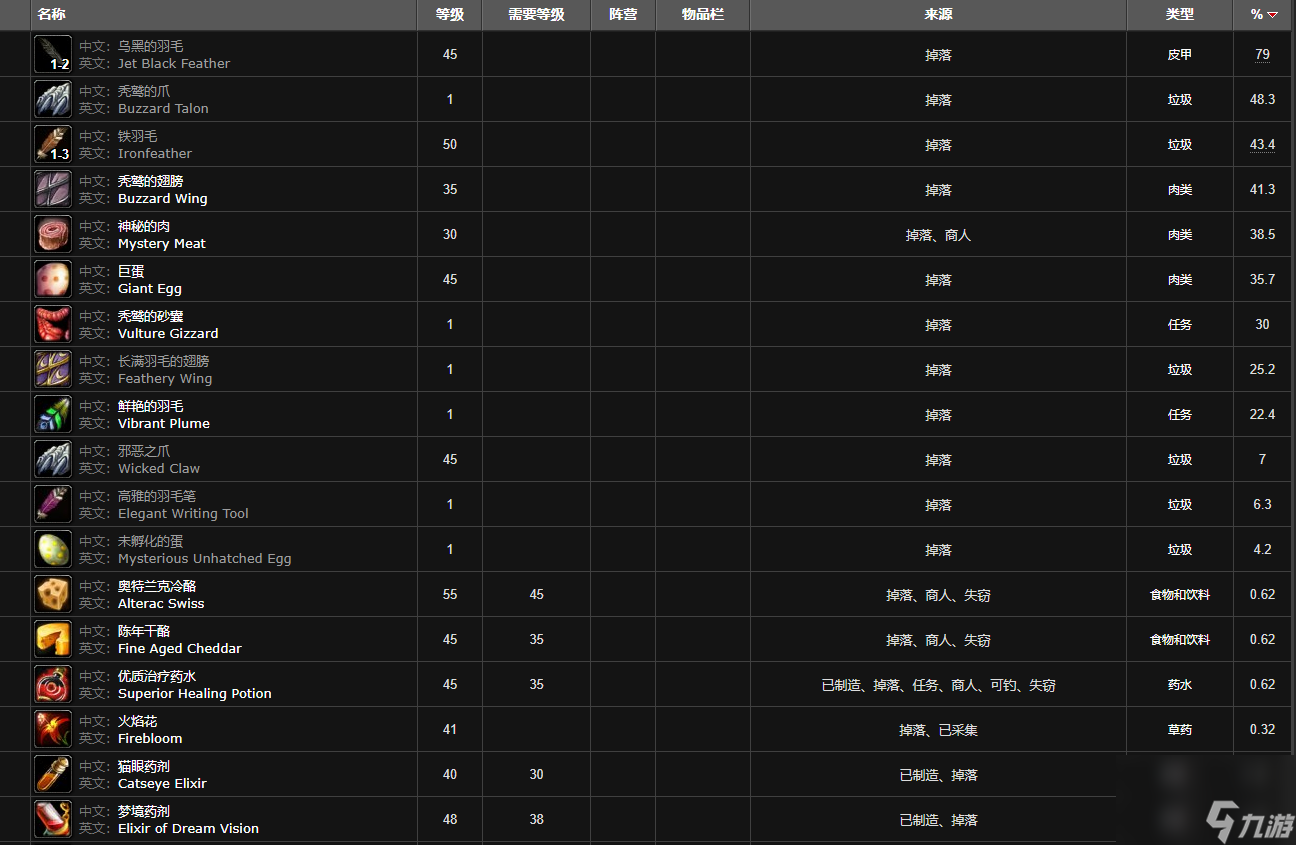1296x845 pixels.
Task: Open the Jet Black Feather item link
Action: coord(174,63)
